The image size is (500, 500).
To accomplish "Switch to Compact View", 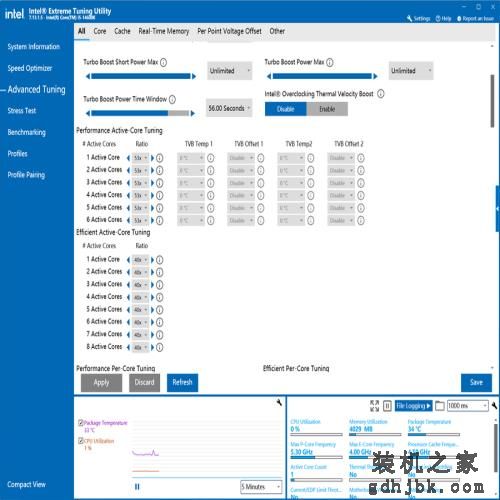I will click(x=26, y=485).
